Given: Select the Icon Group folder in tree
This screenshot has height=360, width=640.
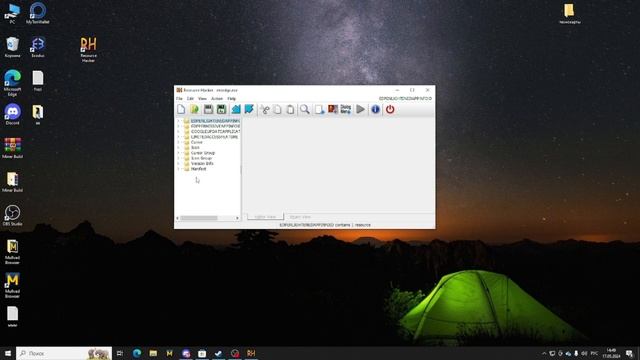Looking at the screenshot, I should [202, 158].
